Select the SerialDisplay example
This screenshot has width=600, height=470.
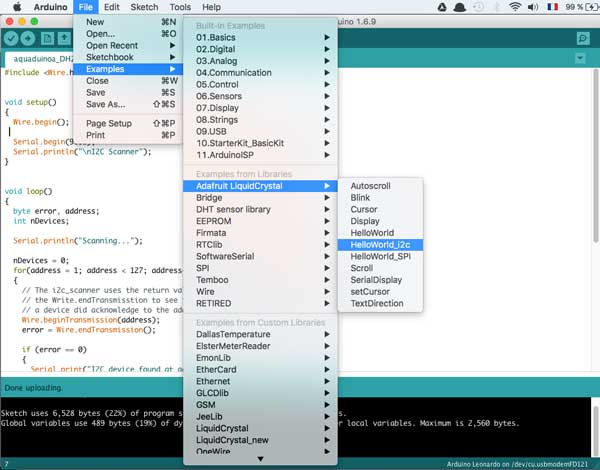[380, 280]
